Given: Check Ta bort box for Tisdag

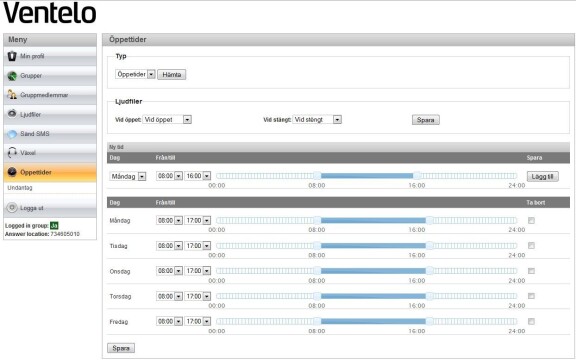Looking at the screenshot, I should (x=531, y=245).
